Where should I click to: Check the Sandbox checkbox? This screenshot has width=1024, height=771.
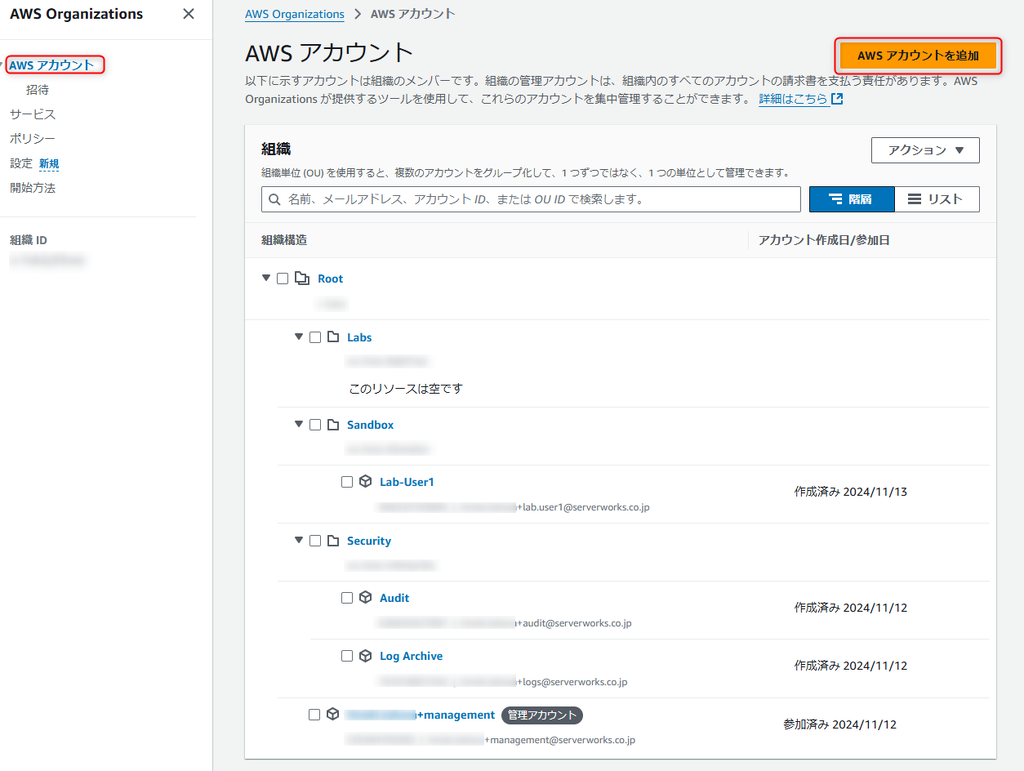(315, 424)
